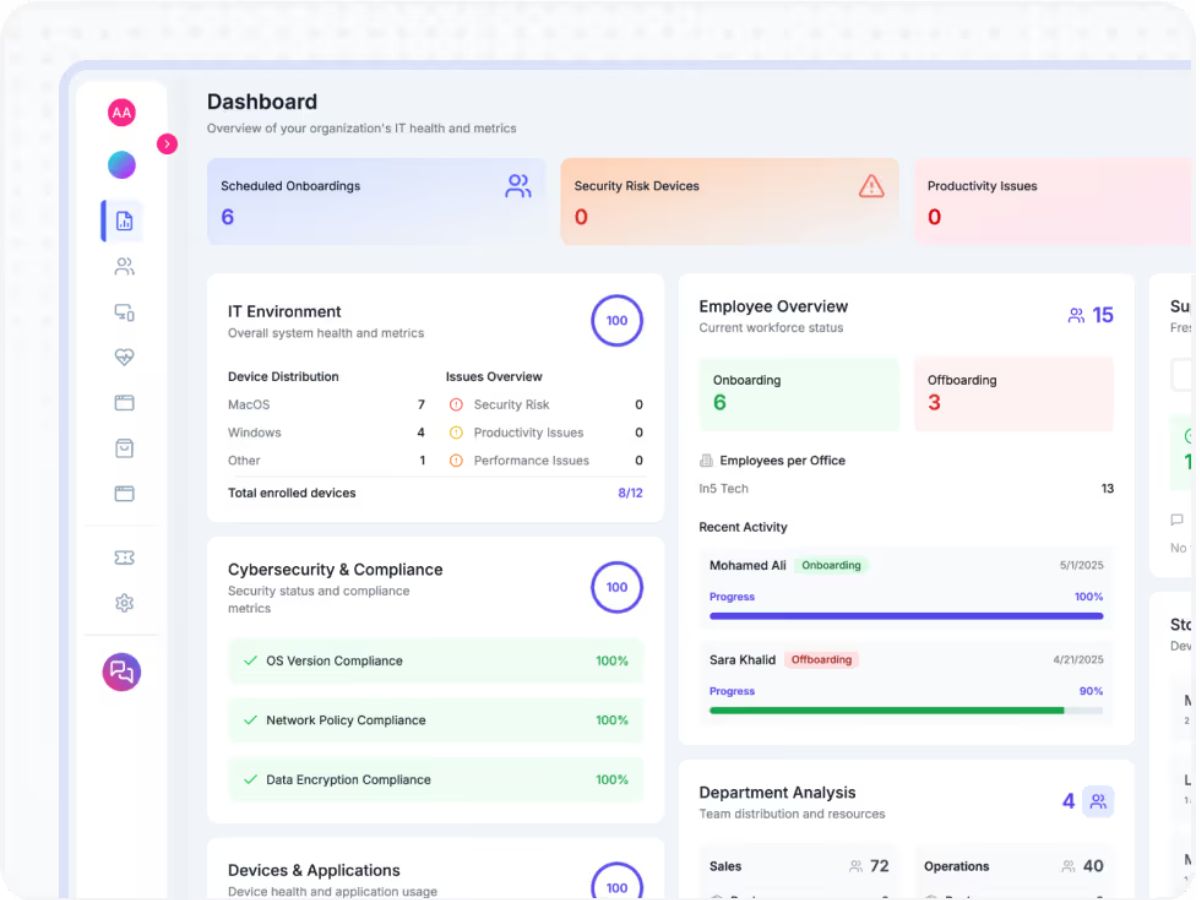
Task: Expand sidebar with pink arrow button
Action: click(x=167, y=144)
